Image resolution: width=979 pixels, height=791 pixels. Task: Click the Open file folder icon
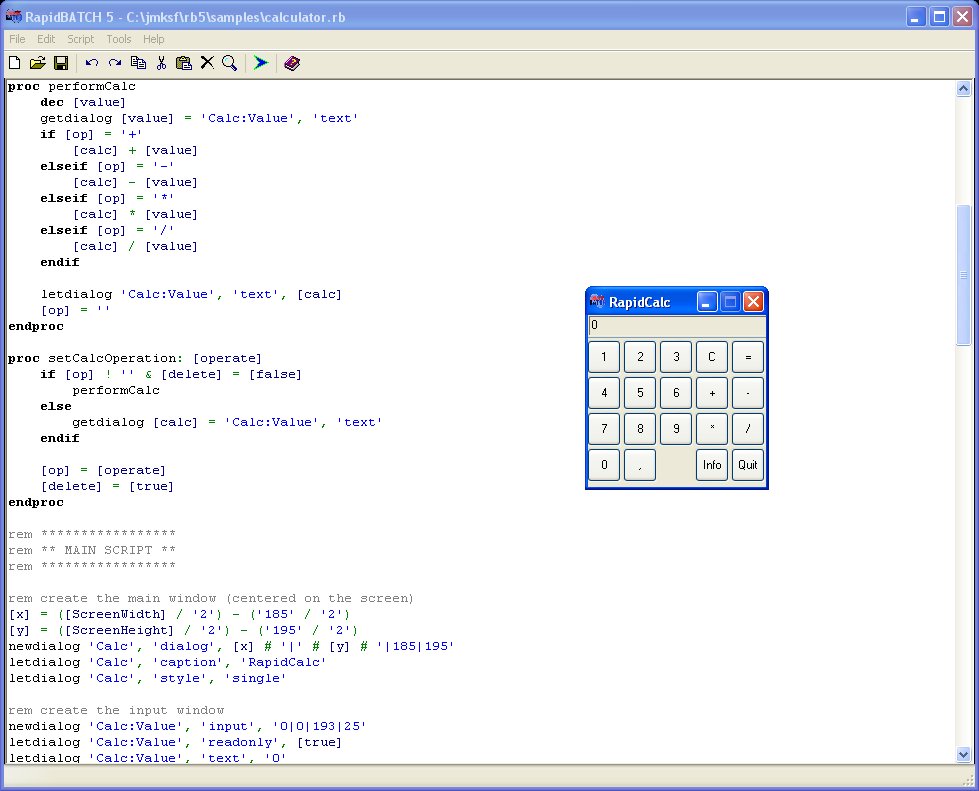pyautogui.click(x=38, y=63)
